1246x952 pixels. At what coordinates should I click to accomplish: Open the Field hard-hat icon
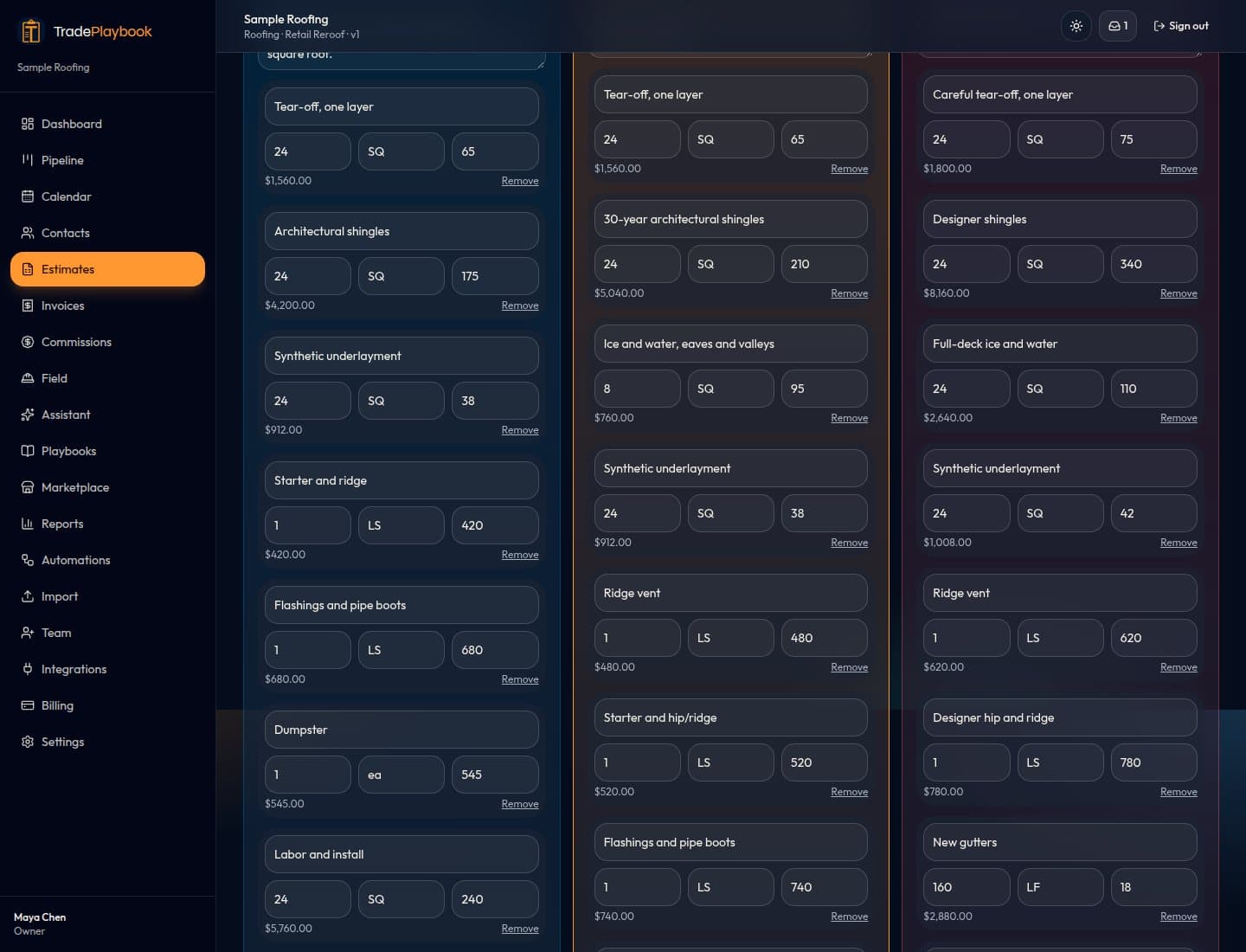(x=28, y=378)
